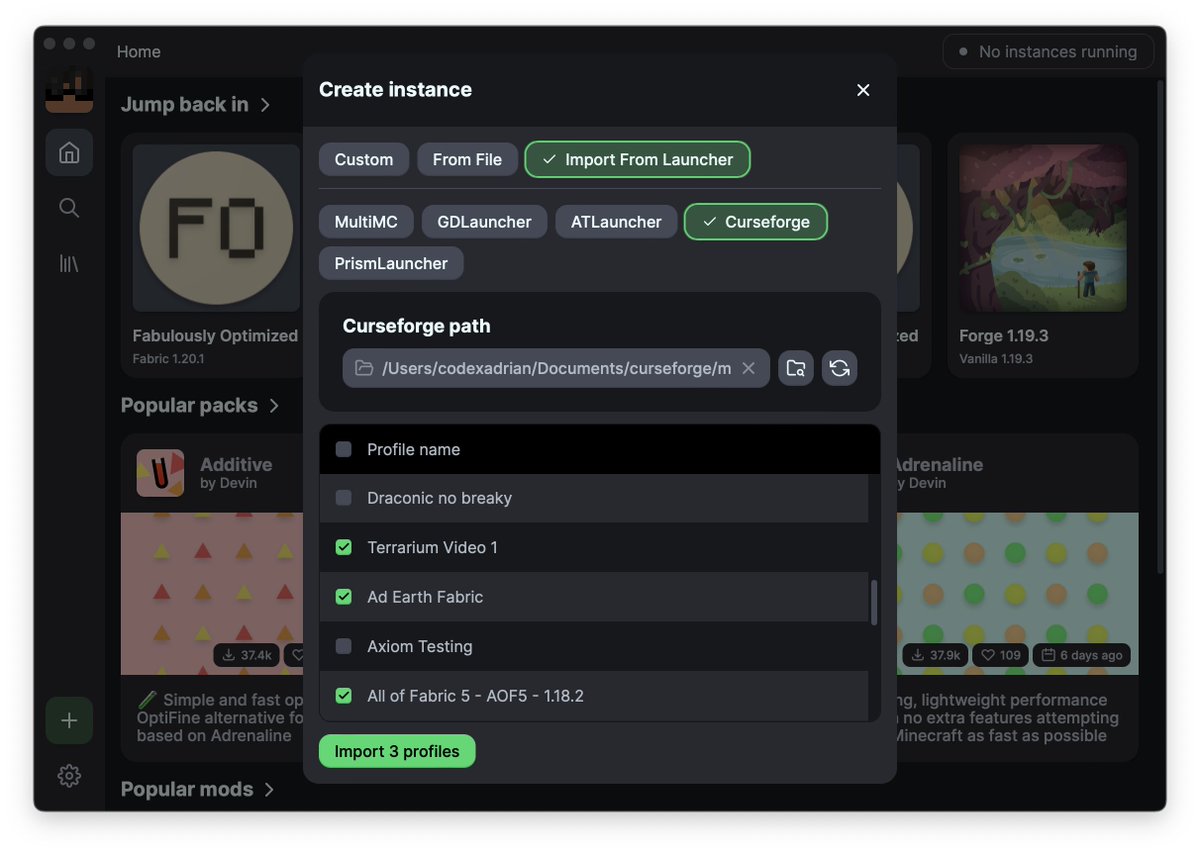Check the Axiom Testing profile
1200x853 pixels.
[x=344, y=647]
